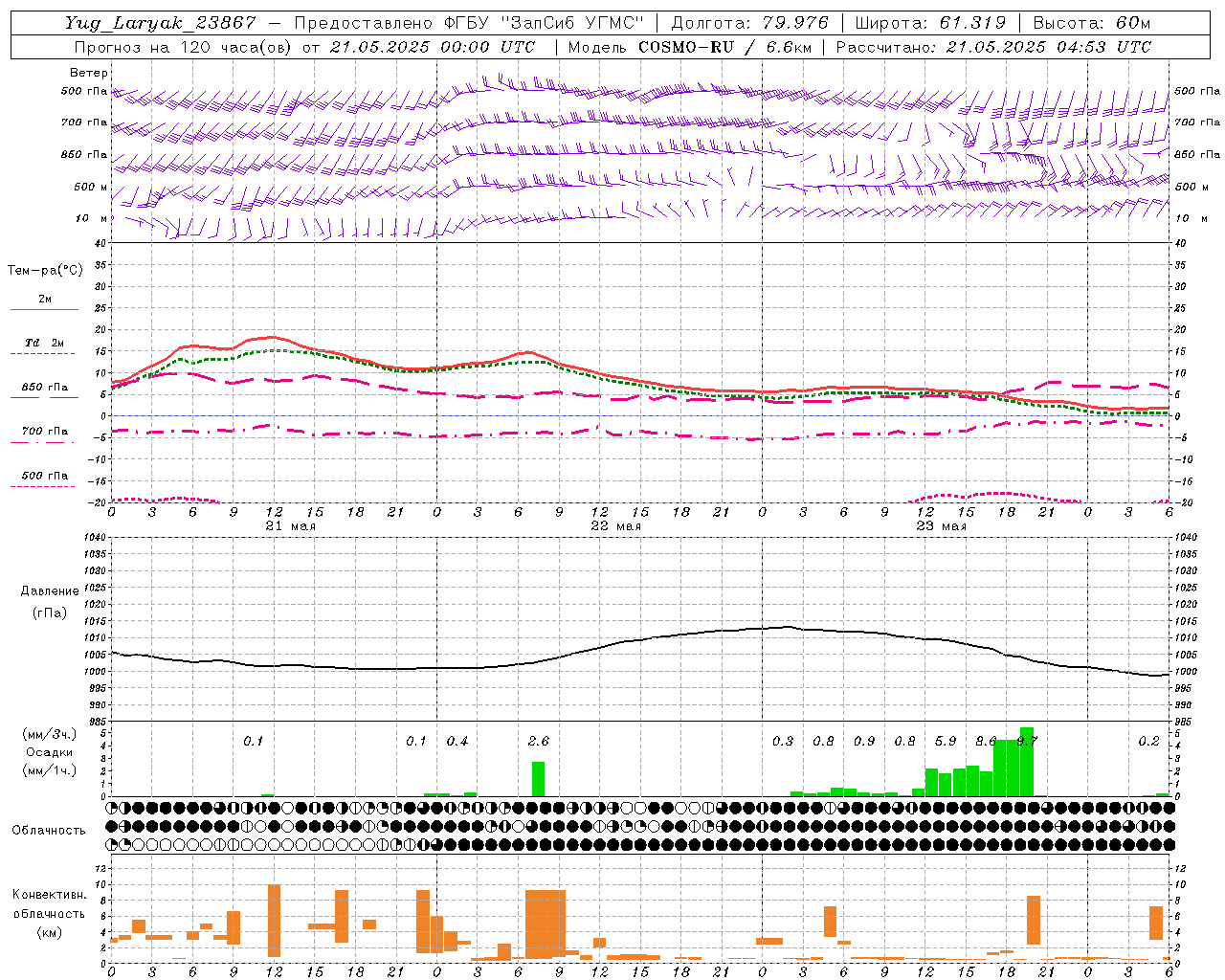Screen dimensions: 1225x980
Task: Click the 5.9 precipitation total value
Action: [x=946, y=741]
